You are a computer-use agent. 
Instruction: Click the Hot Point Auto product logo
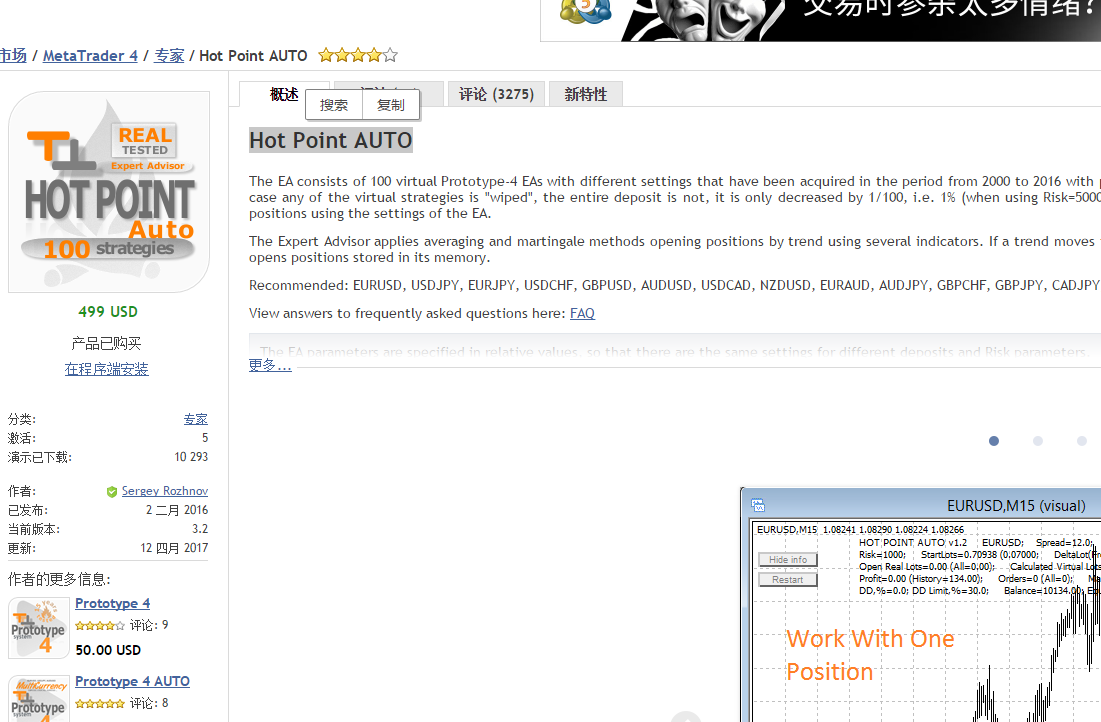109,192
